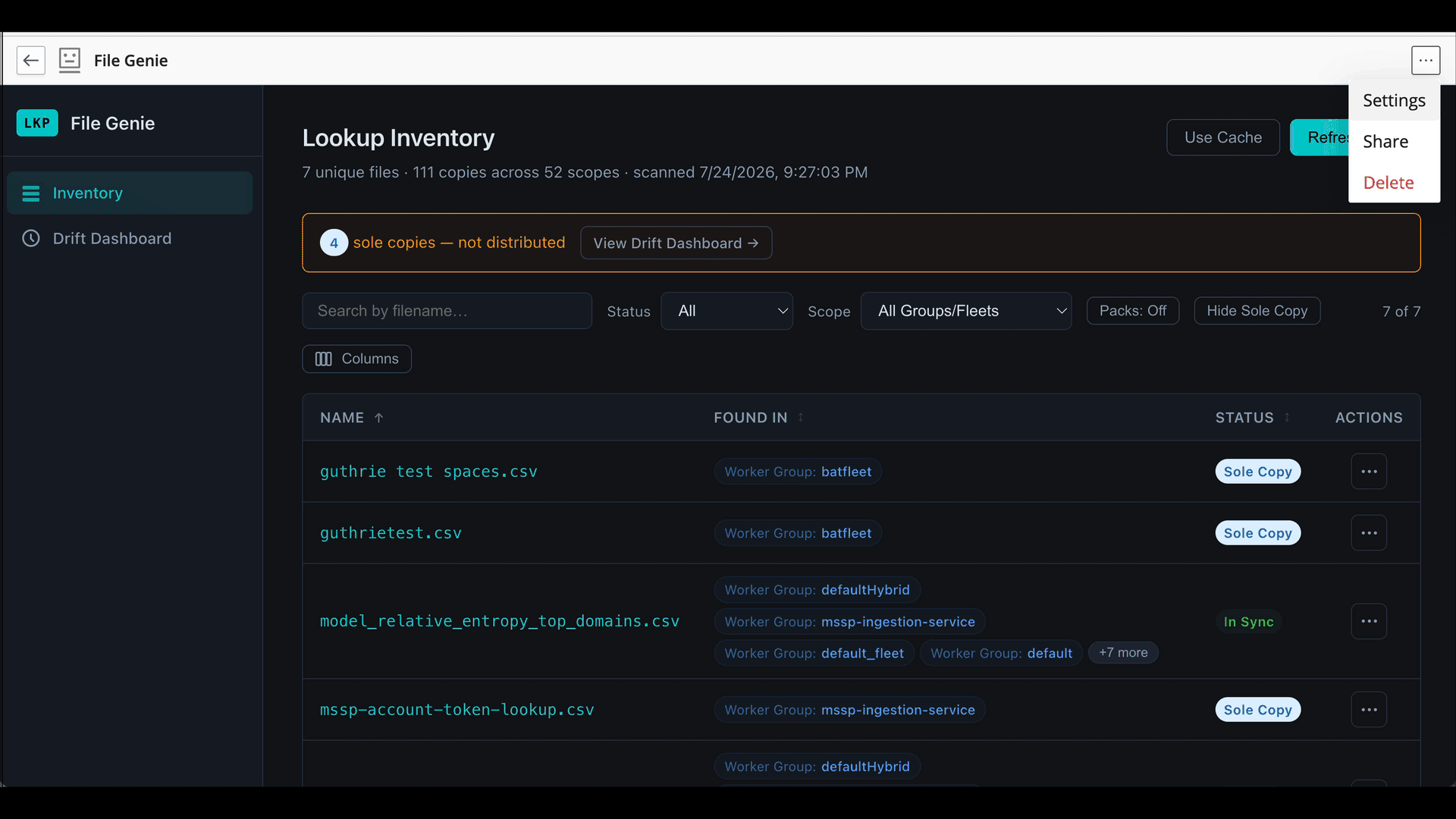Click defaultHybrid chip in the last partially visible row
Screen dimensions: 1456x819
click(x=817, y=767)
